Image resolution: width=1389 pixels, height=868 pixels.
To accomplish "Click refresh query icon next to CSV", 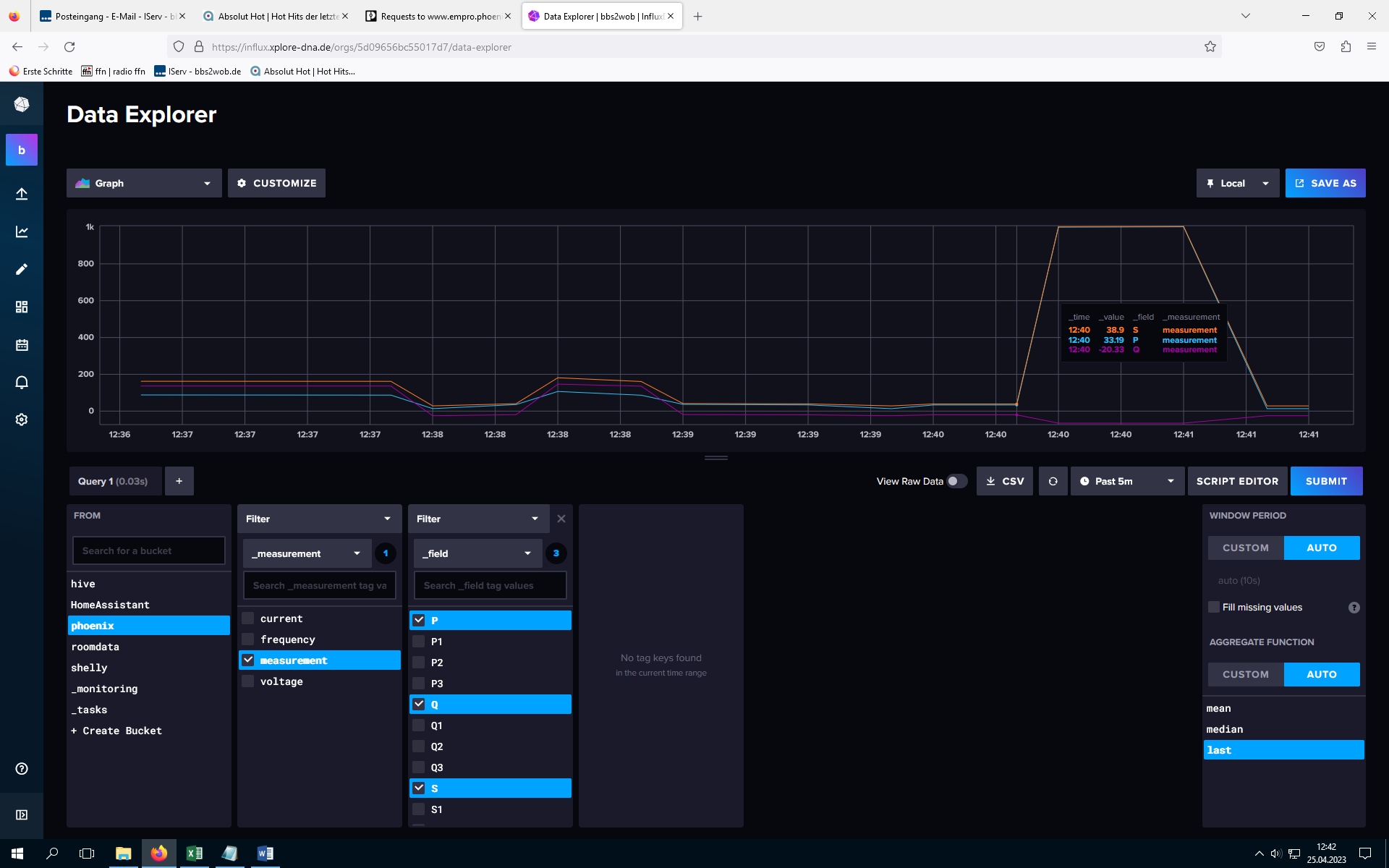I will (1053, 481).
